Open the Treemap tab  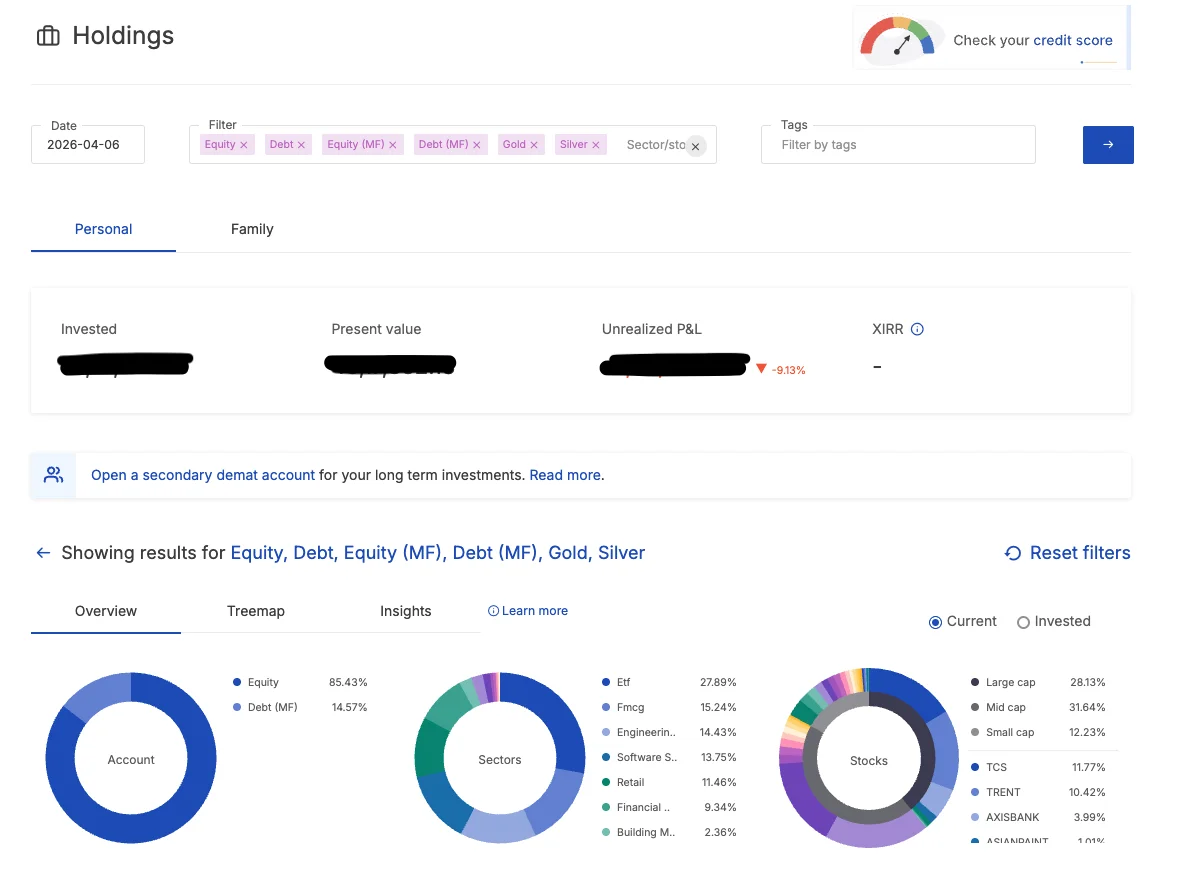pyautogui.click(x=256, y=611)
